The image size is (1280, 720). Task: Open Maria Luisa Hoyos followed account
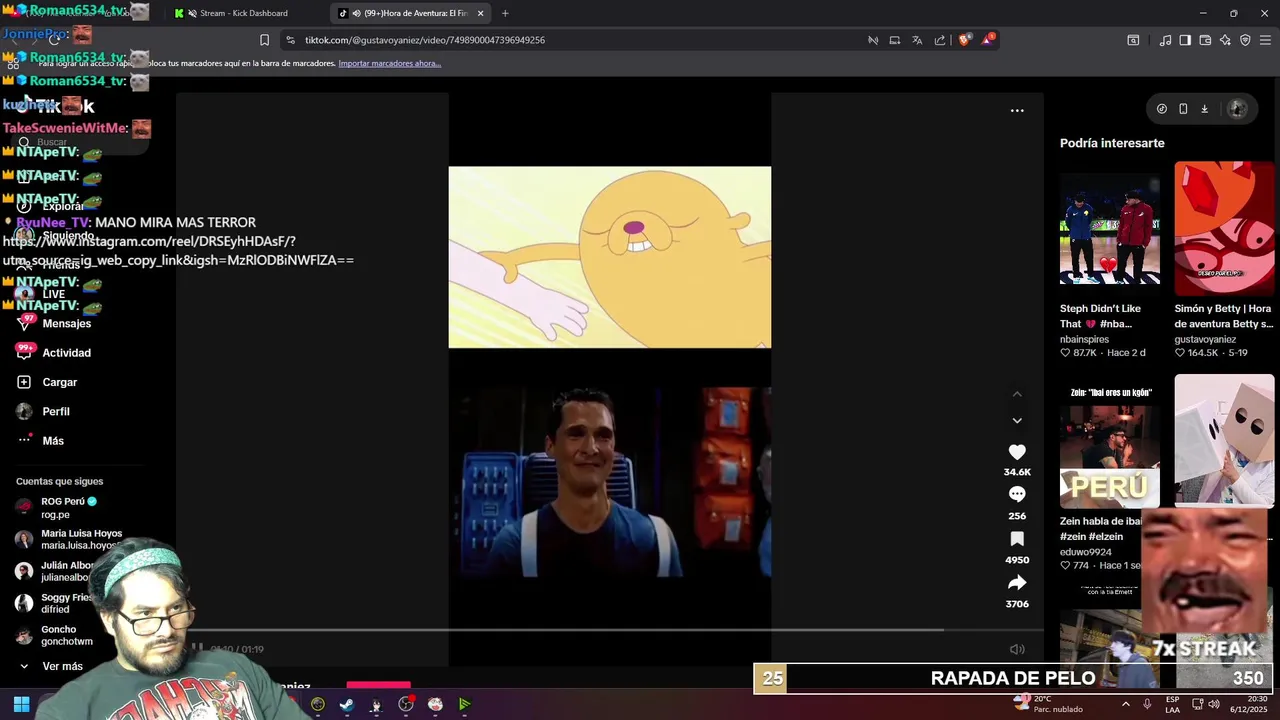[x=70, y=539]
